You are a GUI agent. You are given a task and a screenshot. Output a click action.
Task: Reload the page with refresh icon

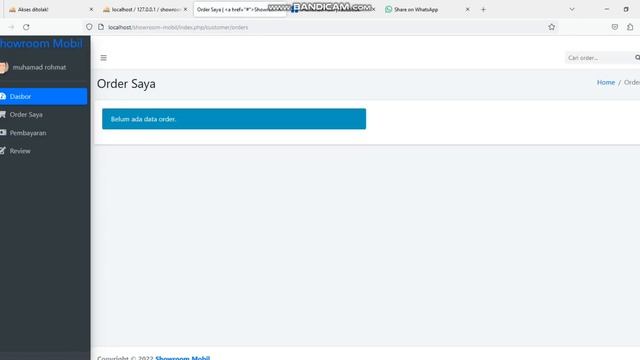26,27
